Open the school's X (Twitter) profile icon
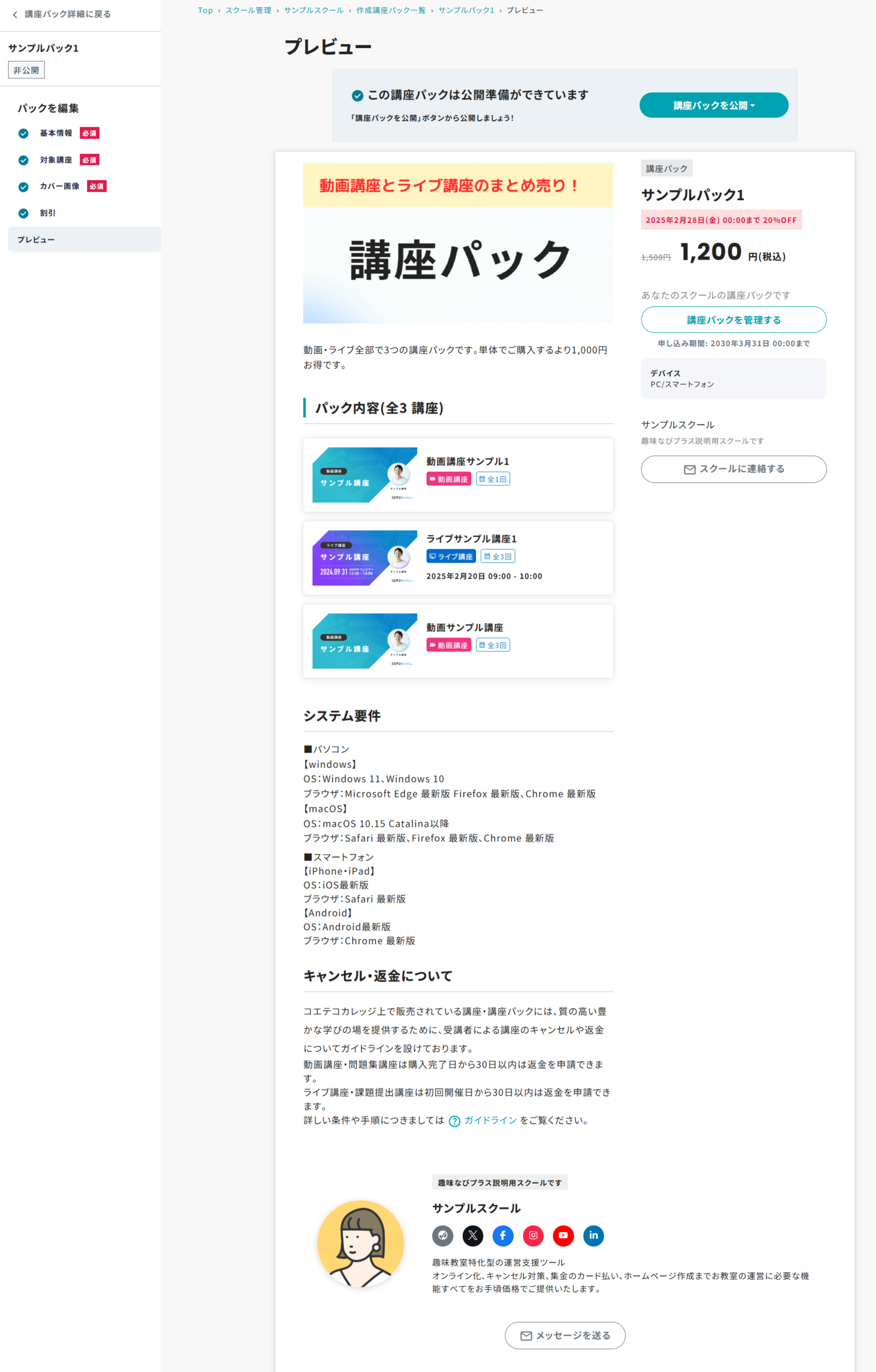The height and width of the screenshot is (1372, 876). coord(473,1235)
